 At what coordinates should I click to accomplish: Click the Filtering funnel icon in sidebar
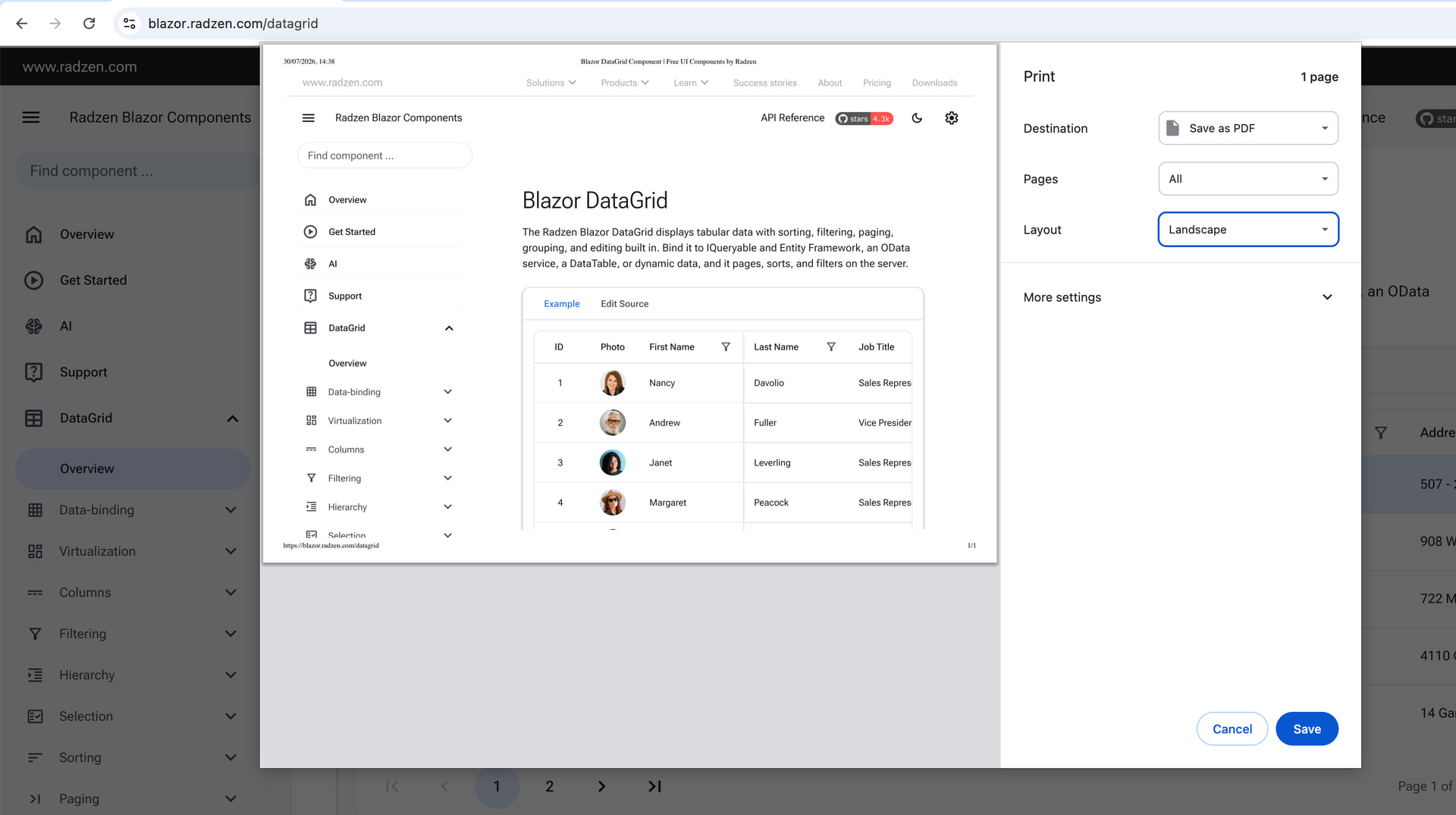click(x=35, y=634)
